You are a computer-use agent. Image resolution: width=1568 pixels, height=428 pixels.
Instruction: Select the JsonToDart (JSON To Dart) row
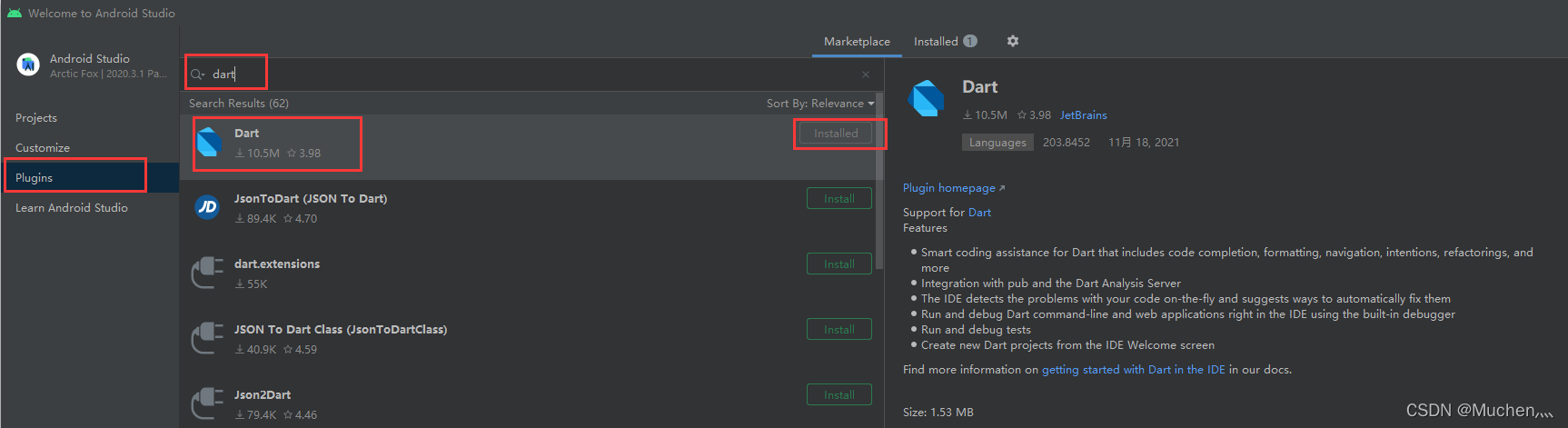point(528,212)
